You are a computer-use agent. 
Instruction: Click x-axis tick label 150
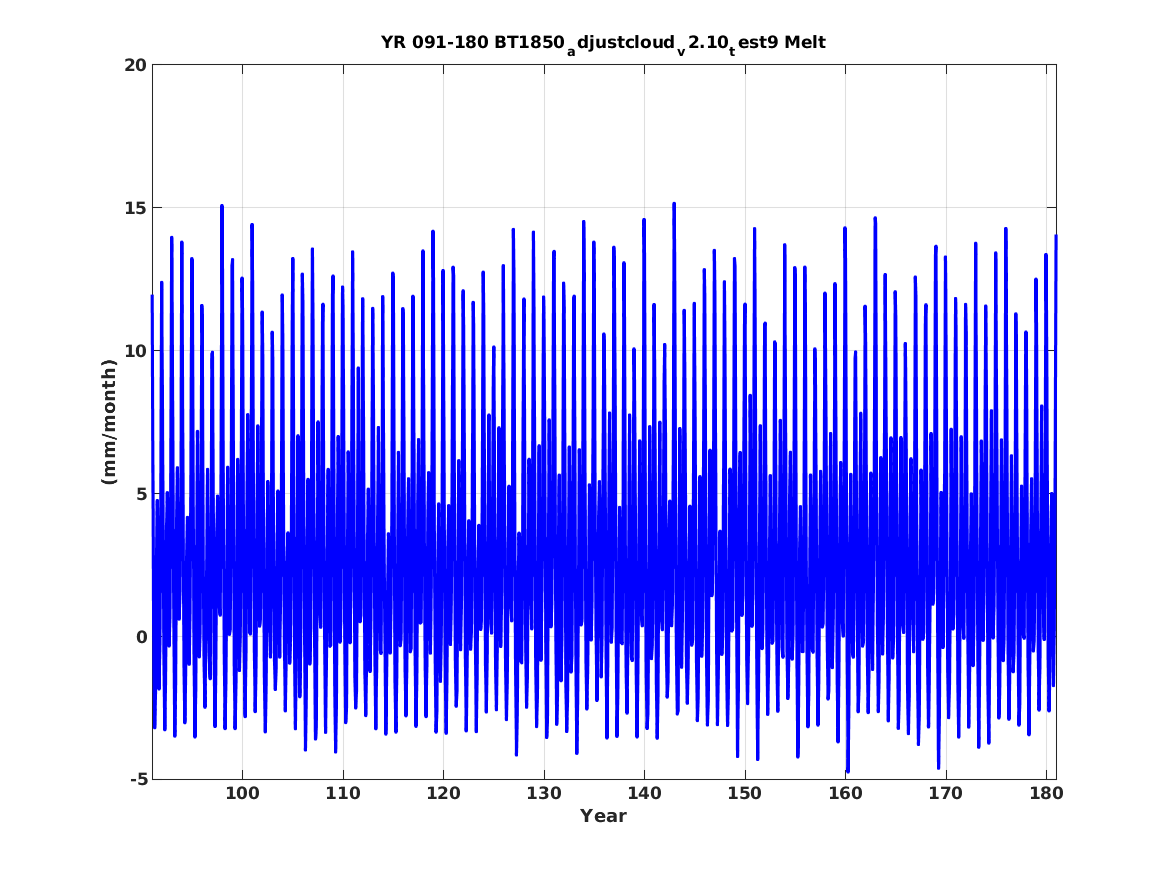click(x=744, y=793)
